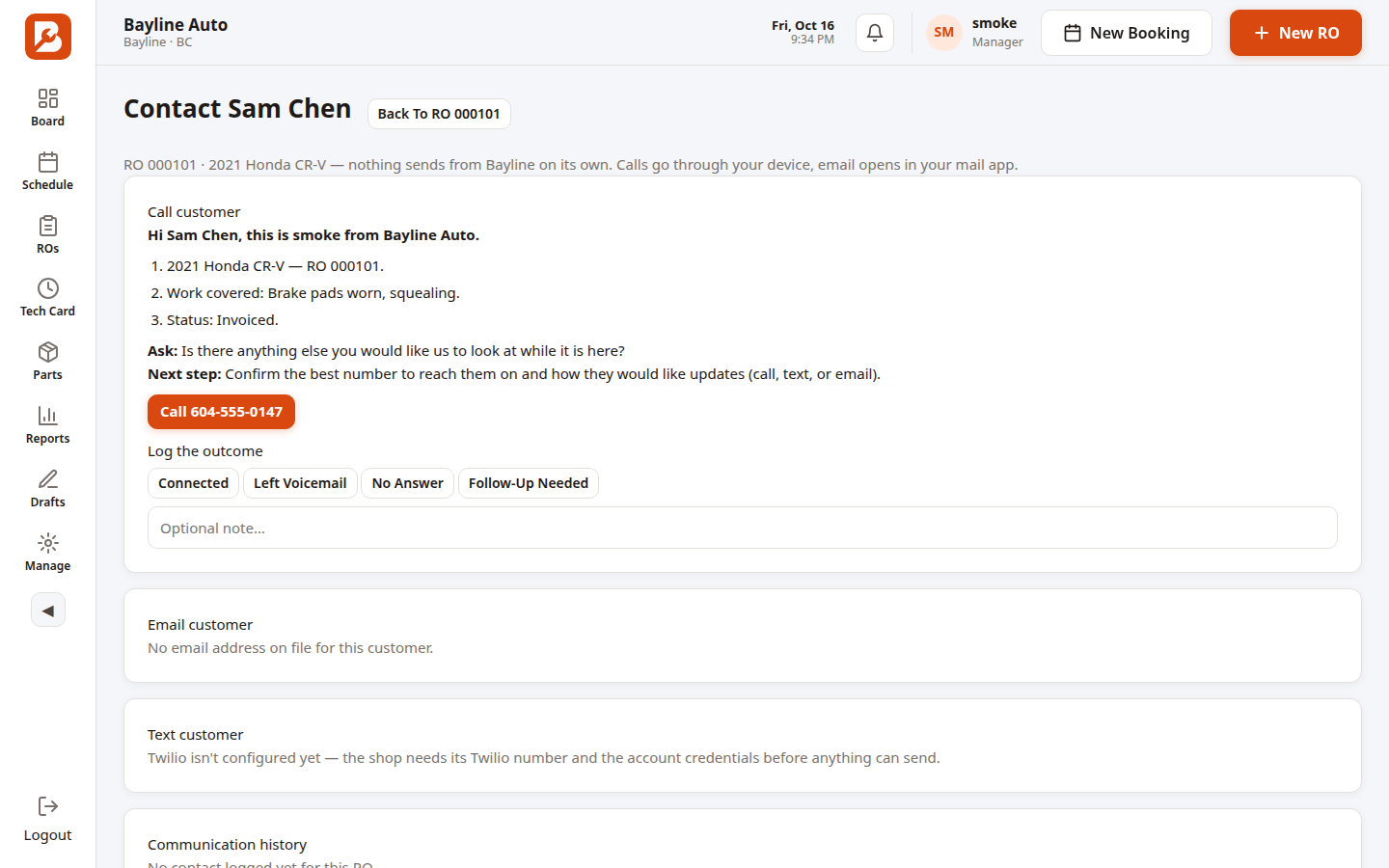This screenshot has width=1389, height=868.
Task: Call 604-555-0147
Action: coord(221,412)
